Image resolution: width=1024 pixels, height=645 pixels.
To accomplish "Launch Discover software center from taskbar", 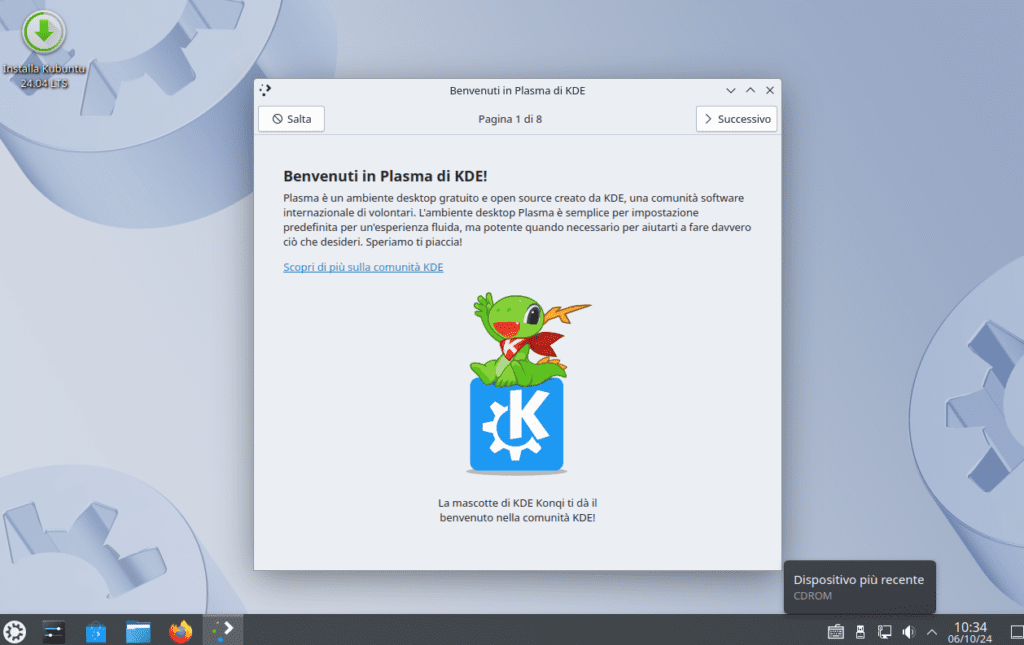I will (96, 631).
